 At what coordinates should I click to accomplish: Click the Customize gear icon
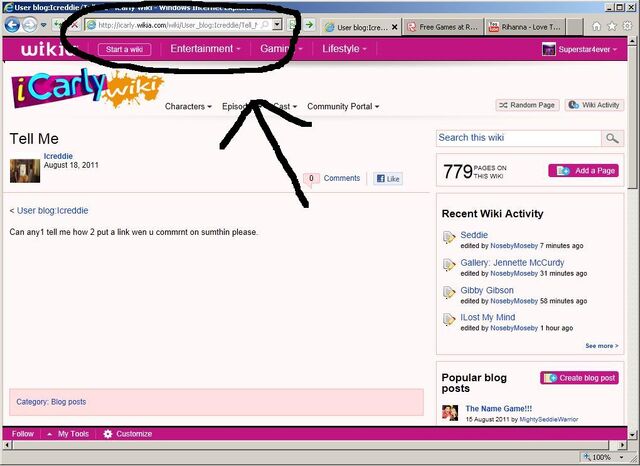(x=108, y=434)
